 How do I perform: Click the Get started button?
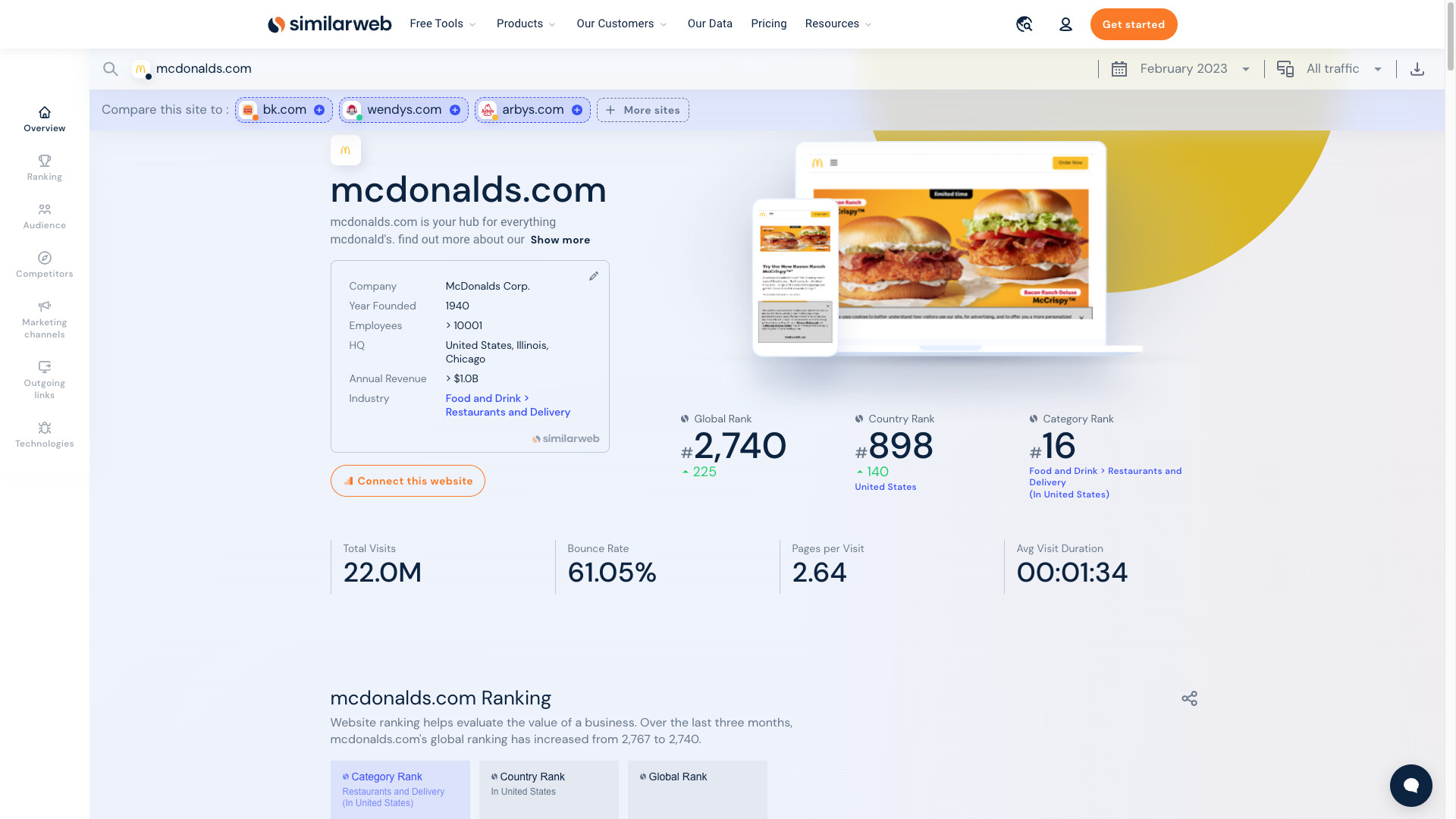click(1133, 24)
